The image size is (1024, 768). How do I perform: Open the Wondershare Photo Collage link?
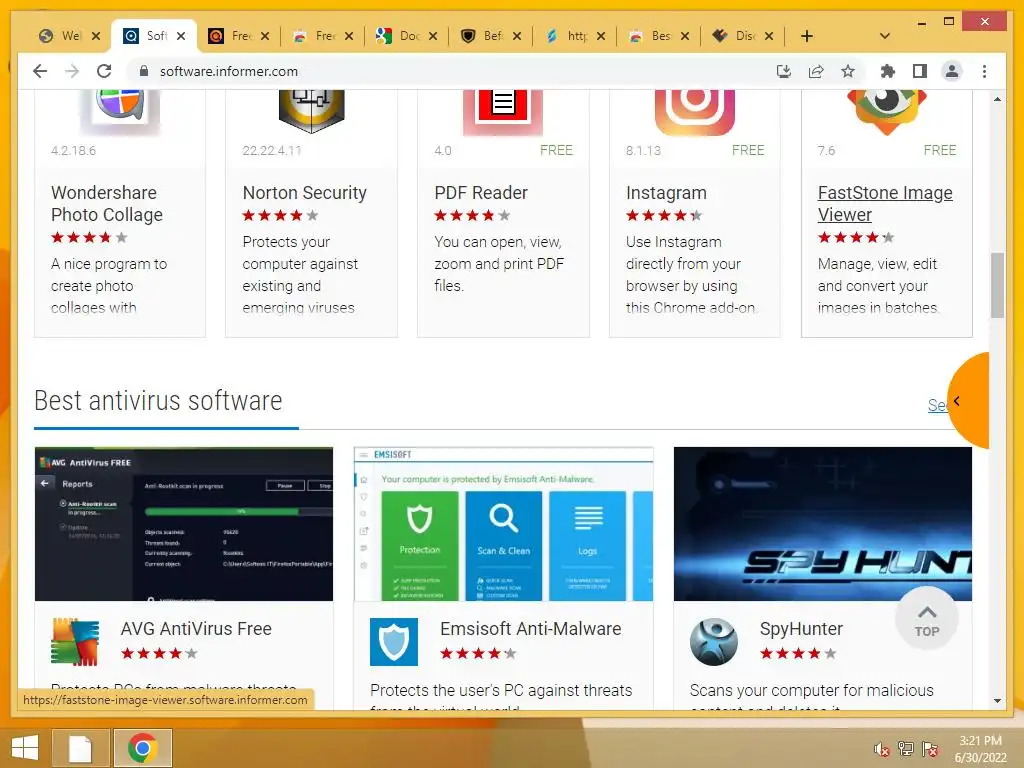tap(107, 204)
